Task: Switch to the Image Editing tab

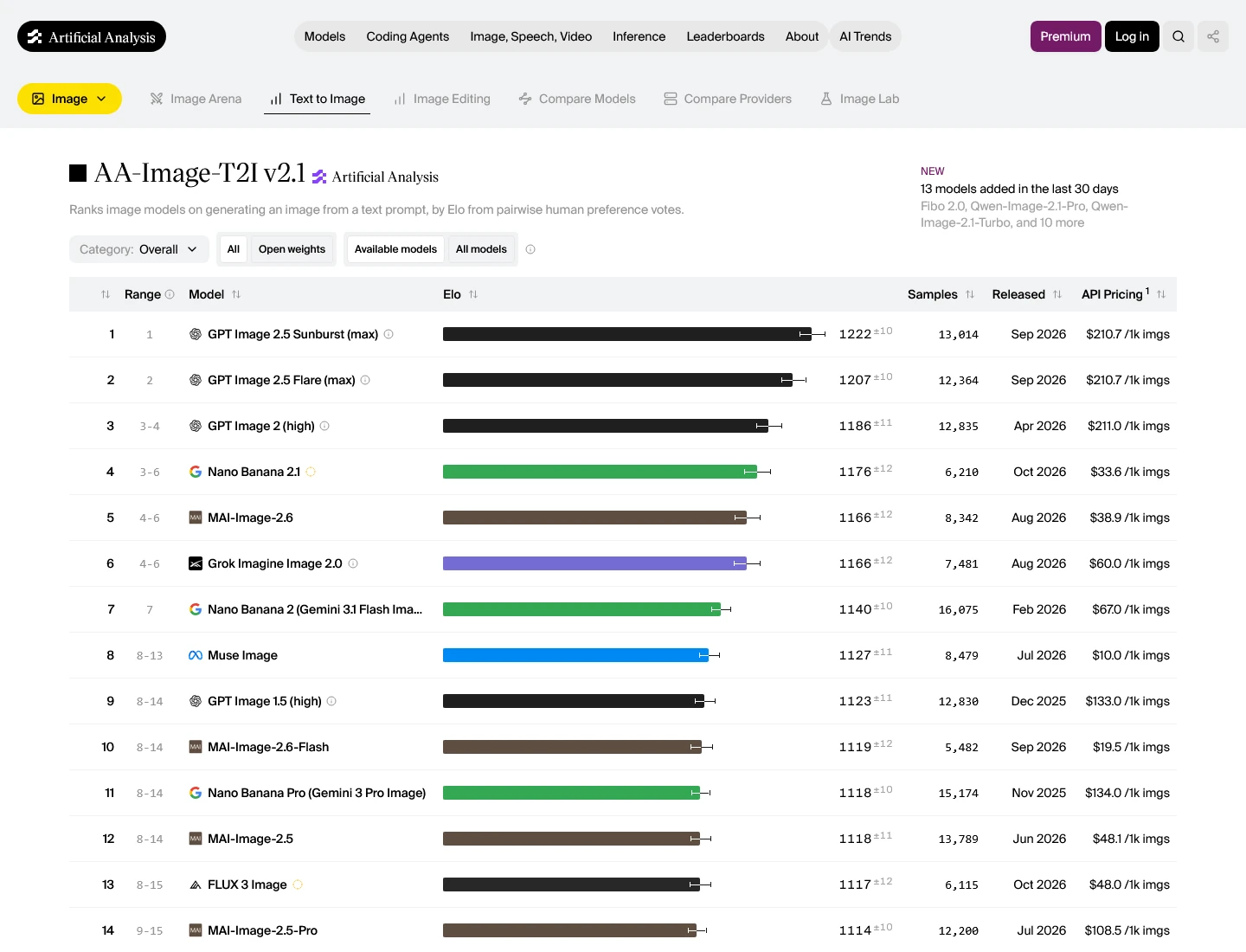Action: (x=442, y=99)
